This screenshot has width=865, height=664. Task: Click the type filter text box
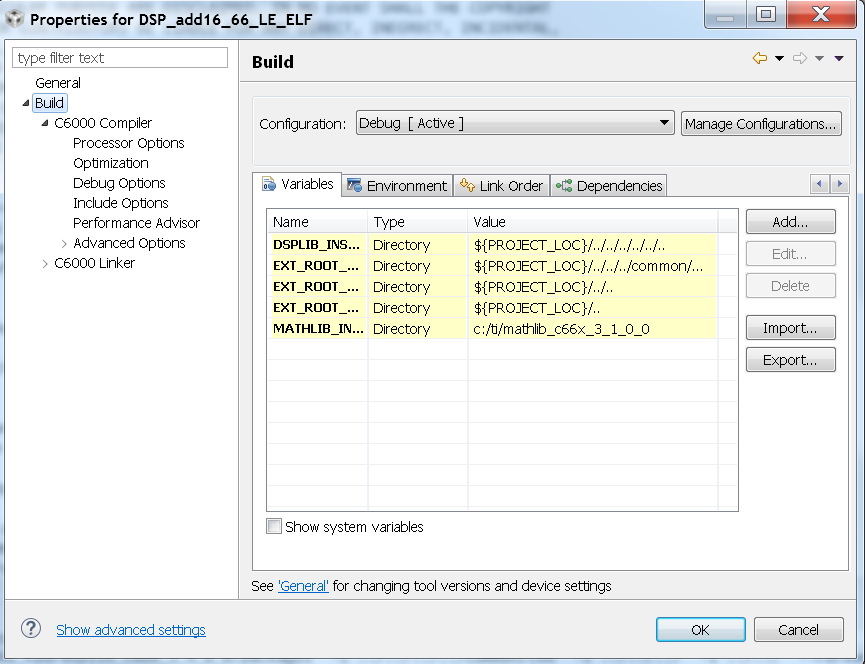119,58
